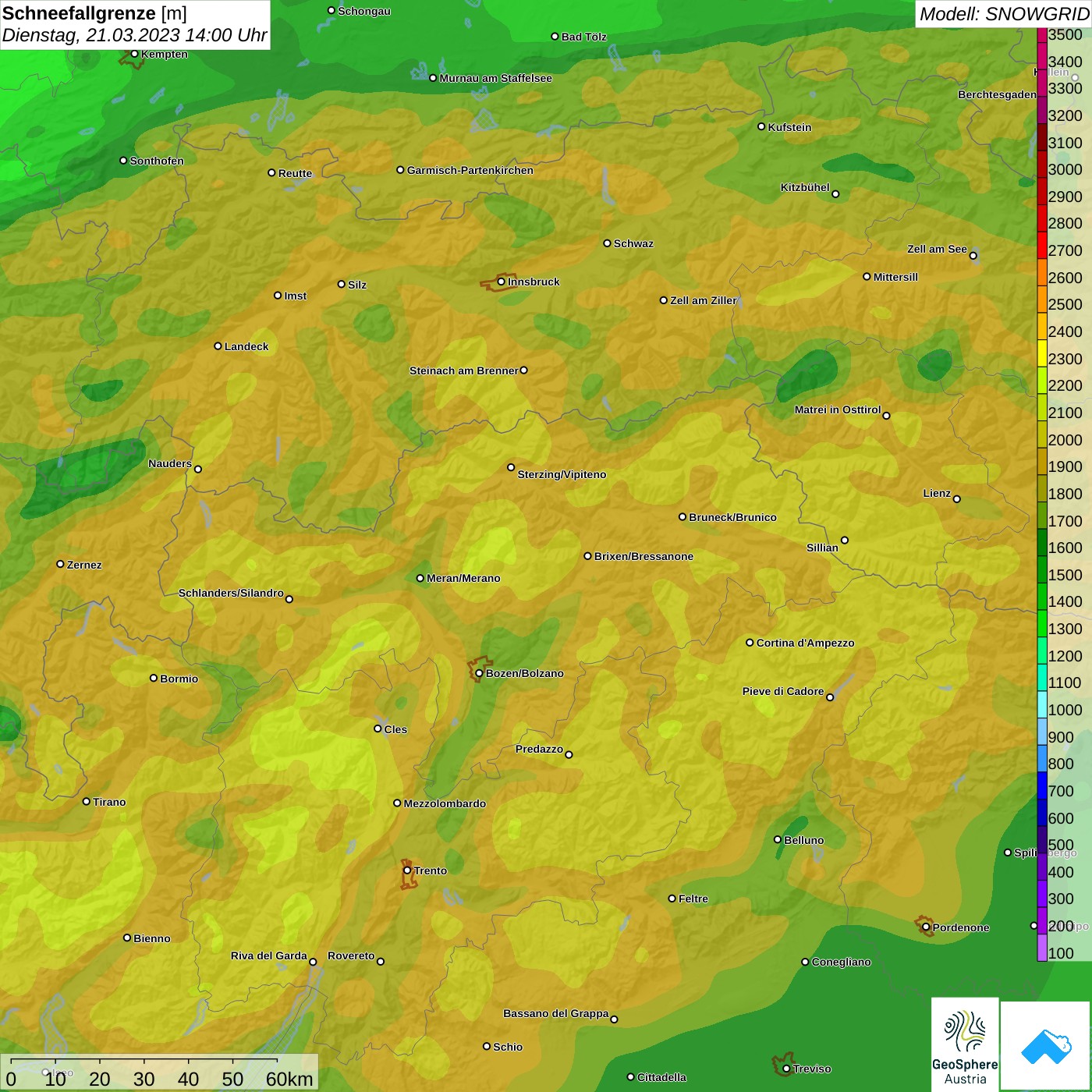Pick the orange swatch beside 2500
The width and height of the screenshot is (1092, 1092).
[1042, 300]
